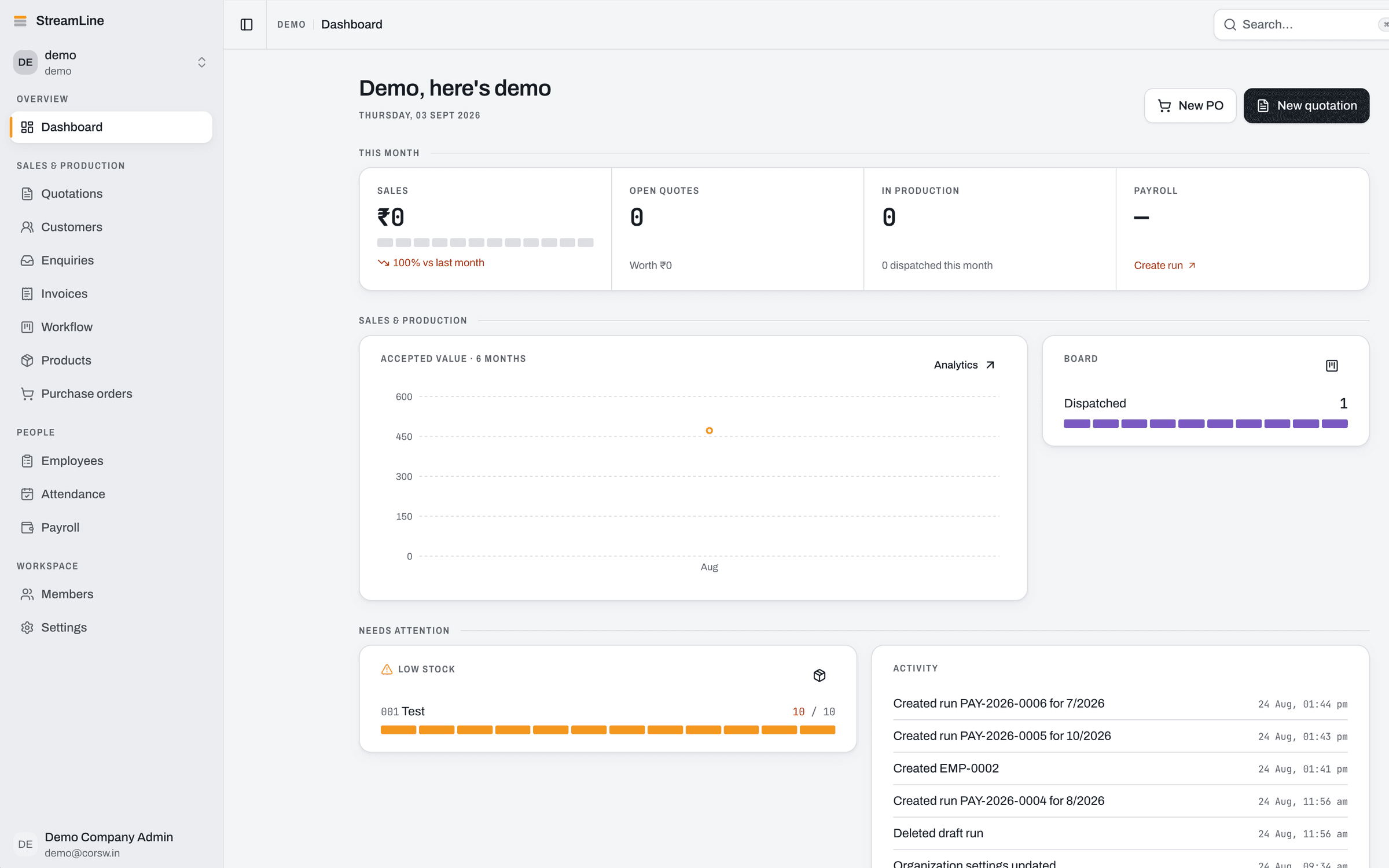The image size is (1389, 868).
Task: Click the Products box icon in sidebar
Action: 27,361
